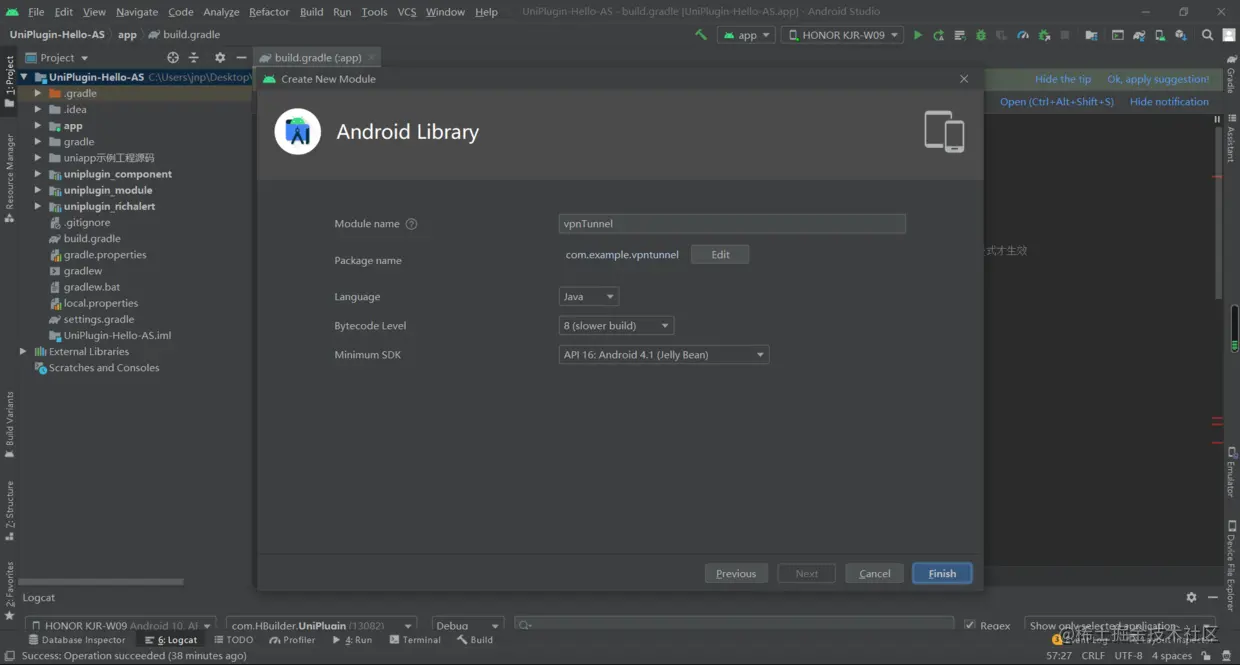Select the build.gradle (:app) editor tab
1240x665 pixels.
coord(316,58)
